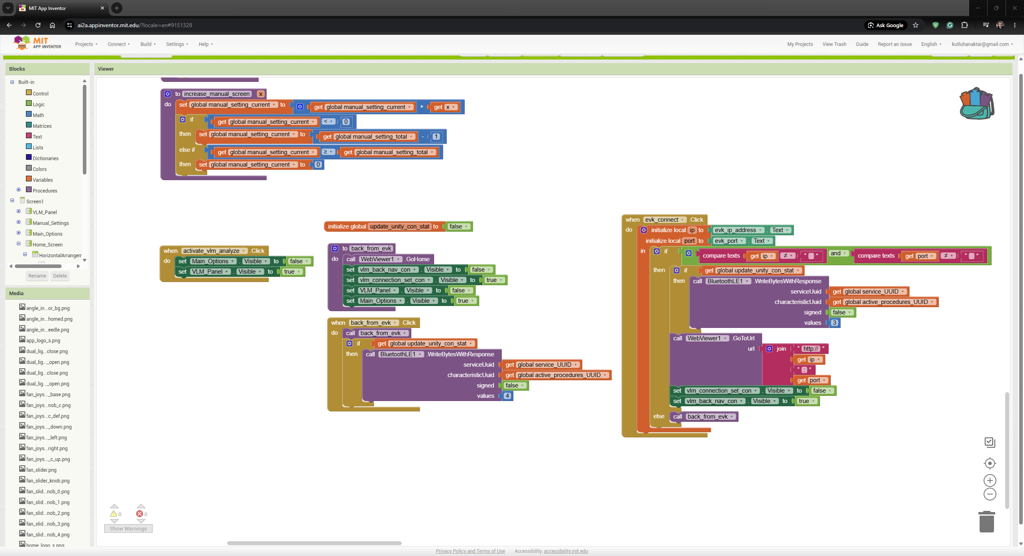Click Report an Issue link
Image resolution: width=1024 pixels, height=556 pixels.
click(895, 44)
